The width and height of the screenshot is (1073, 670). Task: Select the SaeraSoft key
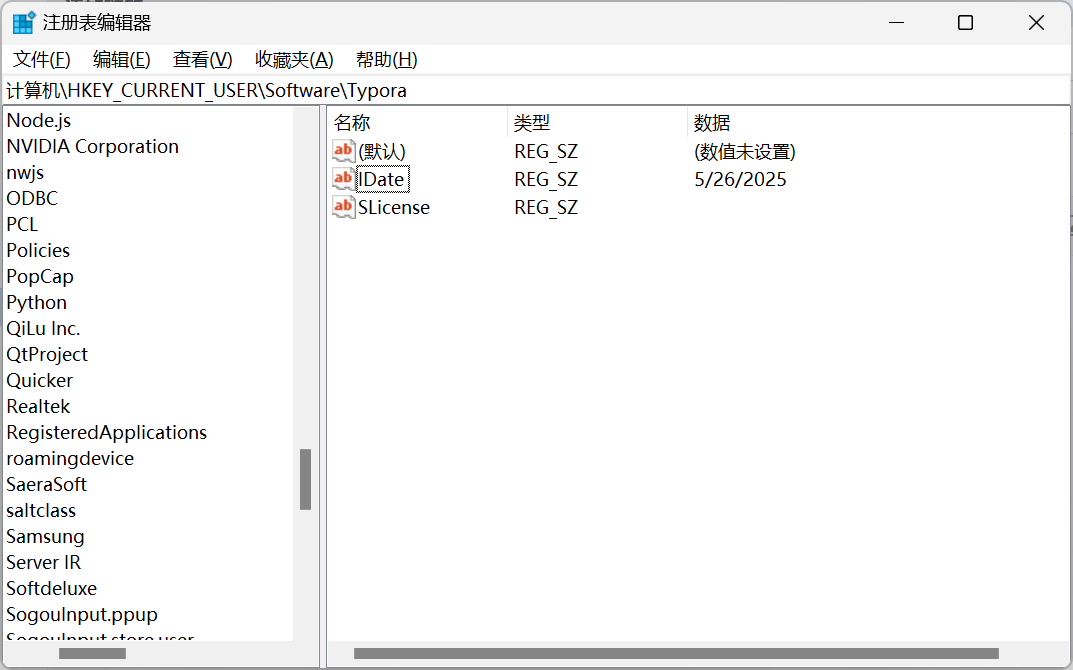point(47,485)
